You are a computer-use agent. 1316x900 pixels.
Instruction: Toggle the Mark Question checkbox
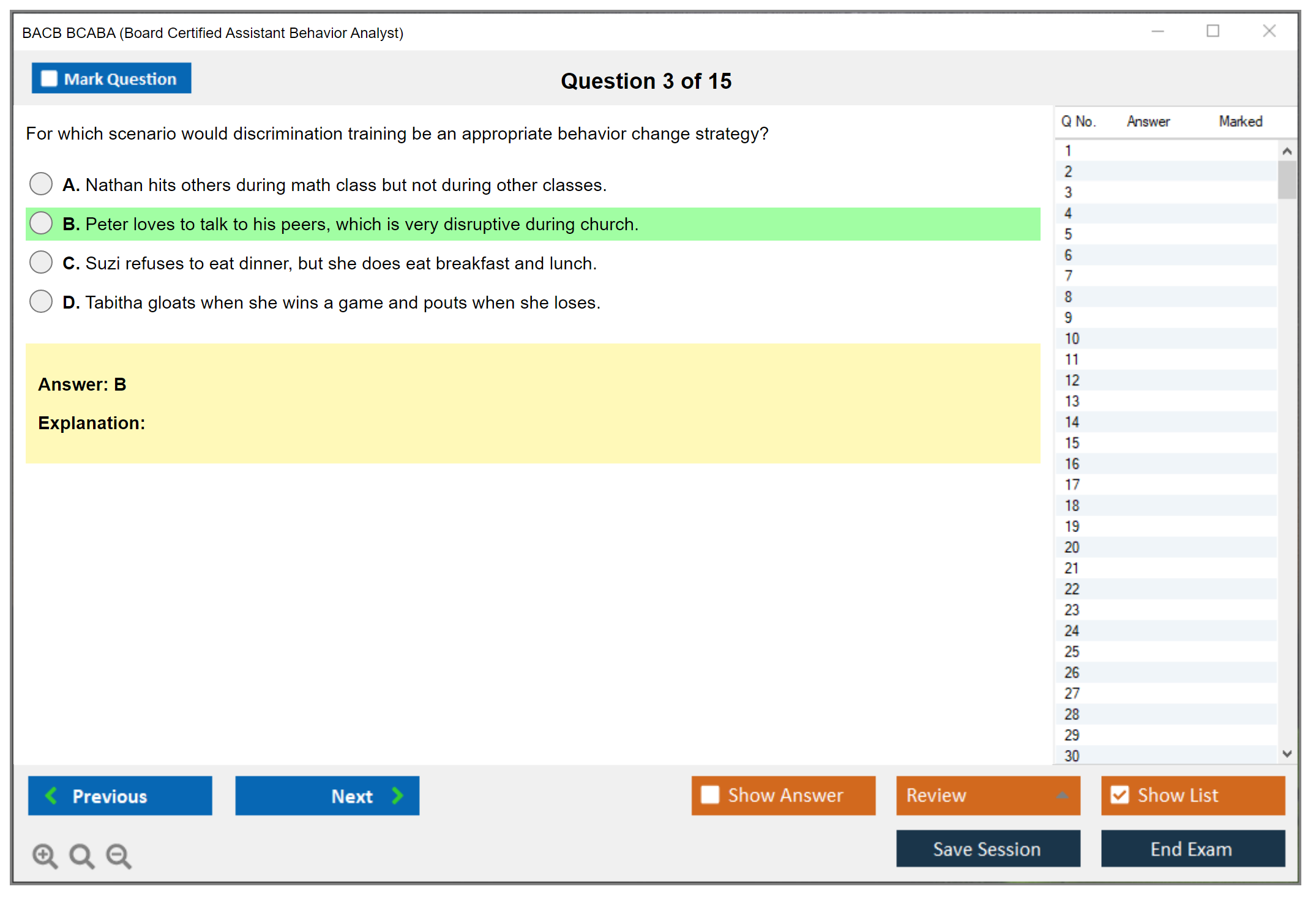[49, 78]
